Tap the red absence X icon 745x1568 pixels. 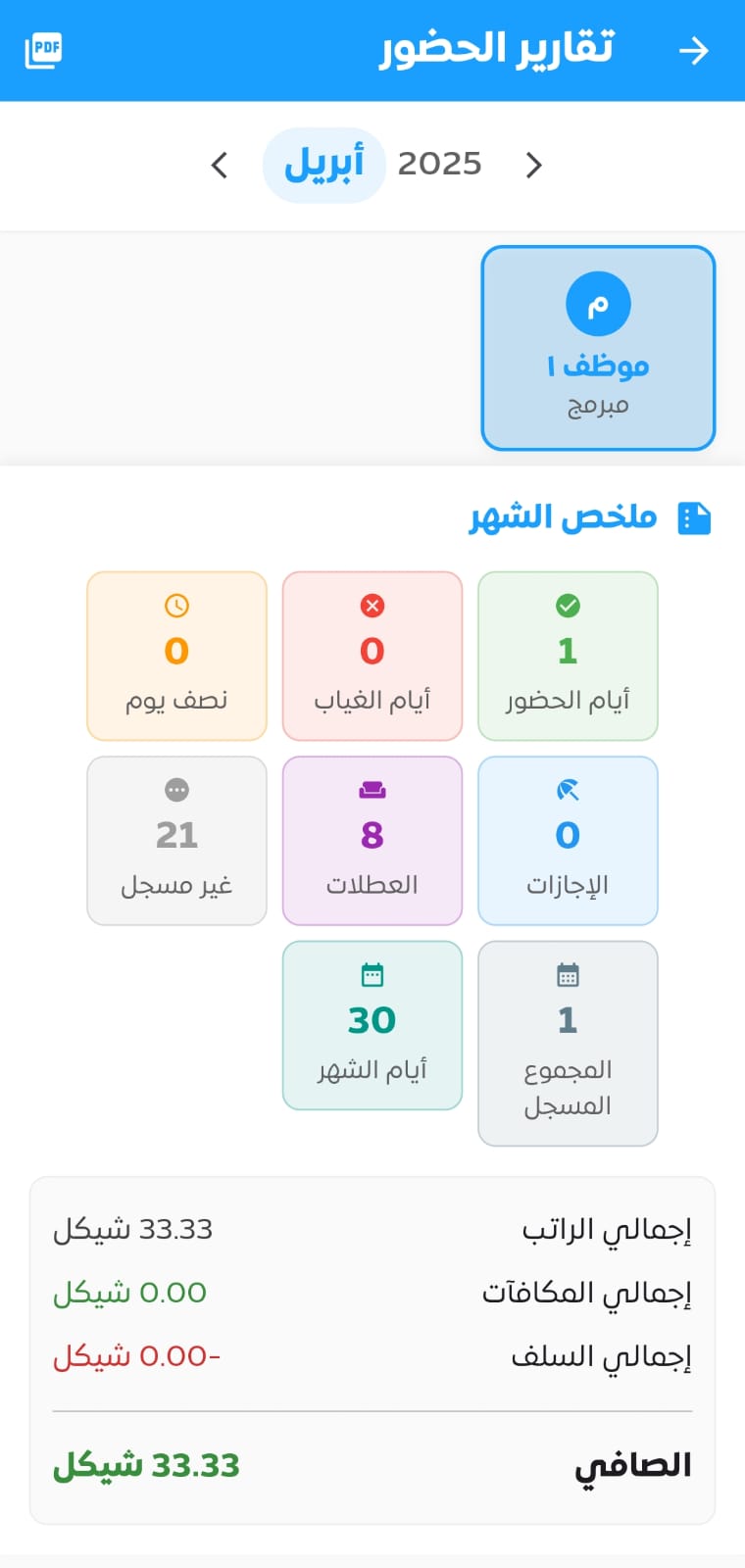coord(372,606)
